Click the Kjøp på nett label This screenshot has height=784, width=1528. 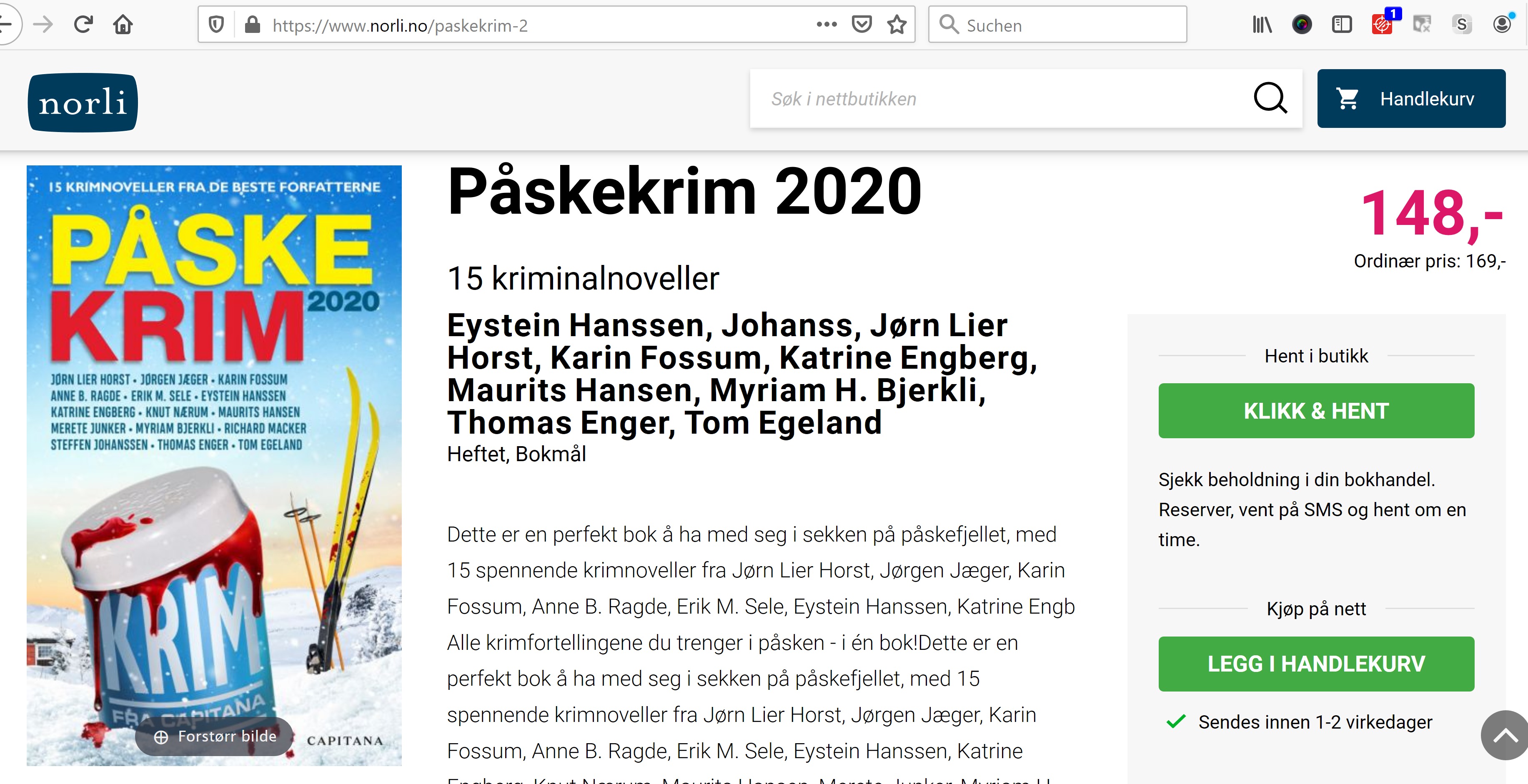1316,609
